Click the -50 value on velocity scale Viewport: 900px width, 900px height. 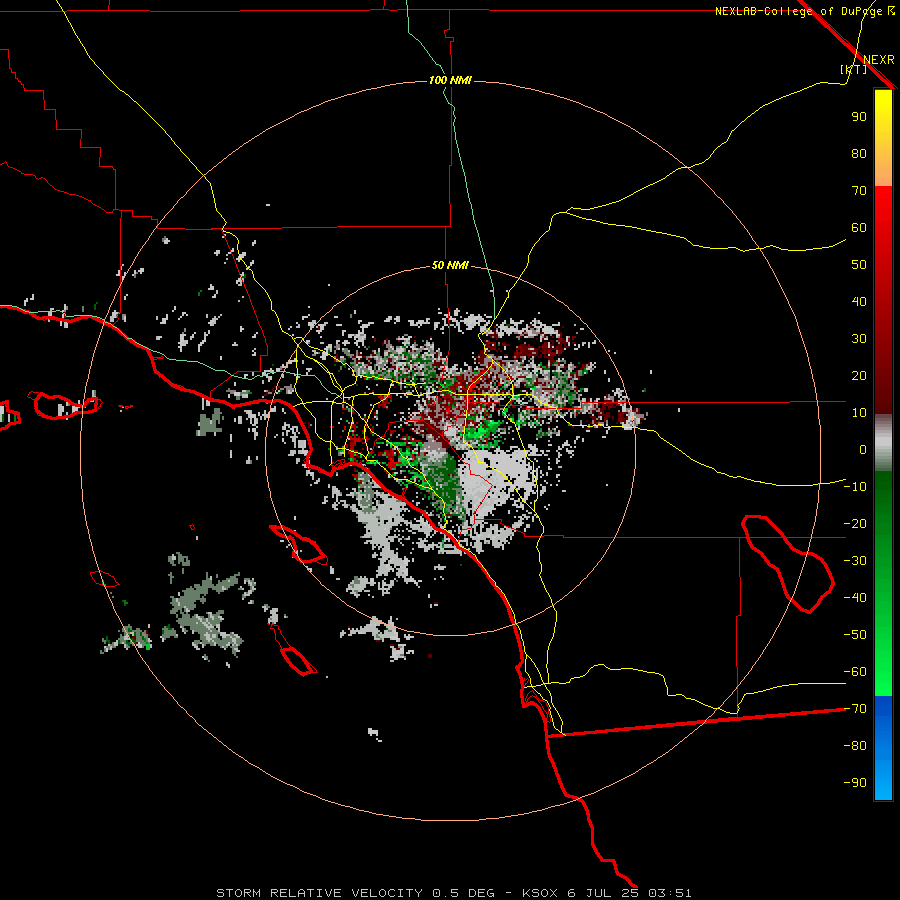(x=855, y=635)
